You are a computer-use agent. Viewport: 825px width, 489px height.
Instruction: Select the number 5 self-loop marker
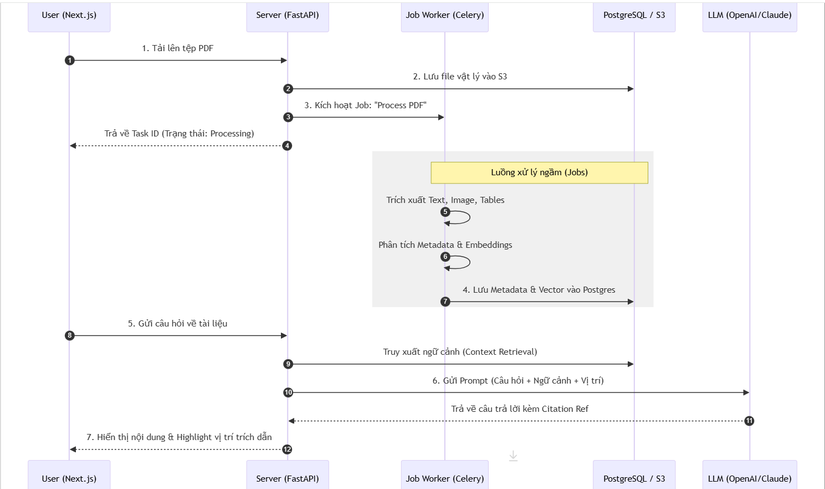point(446,212)
